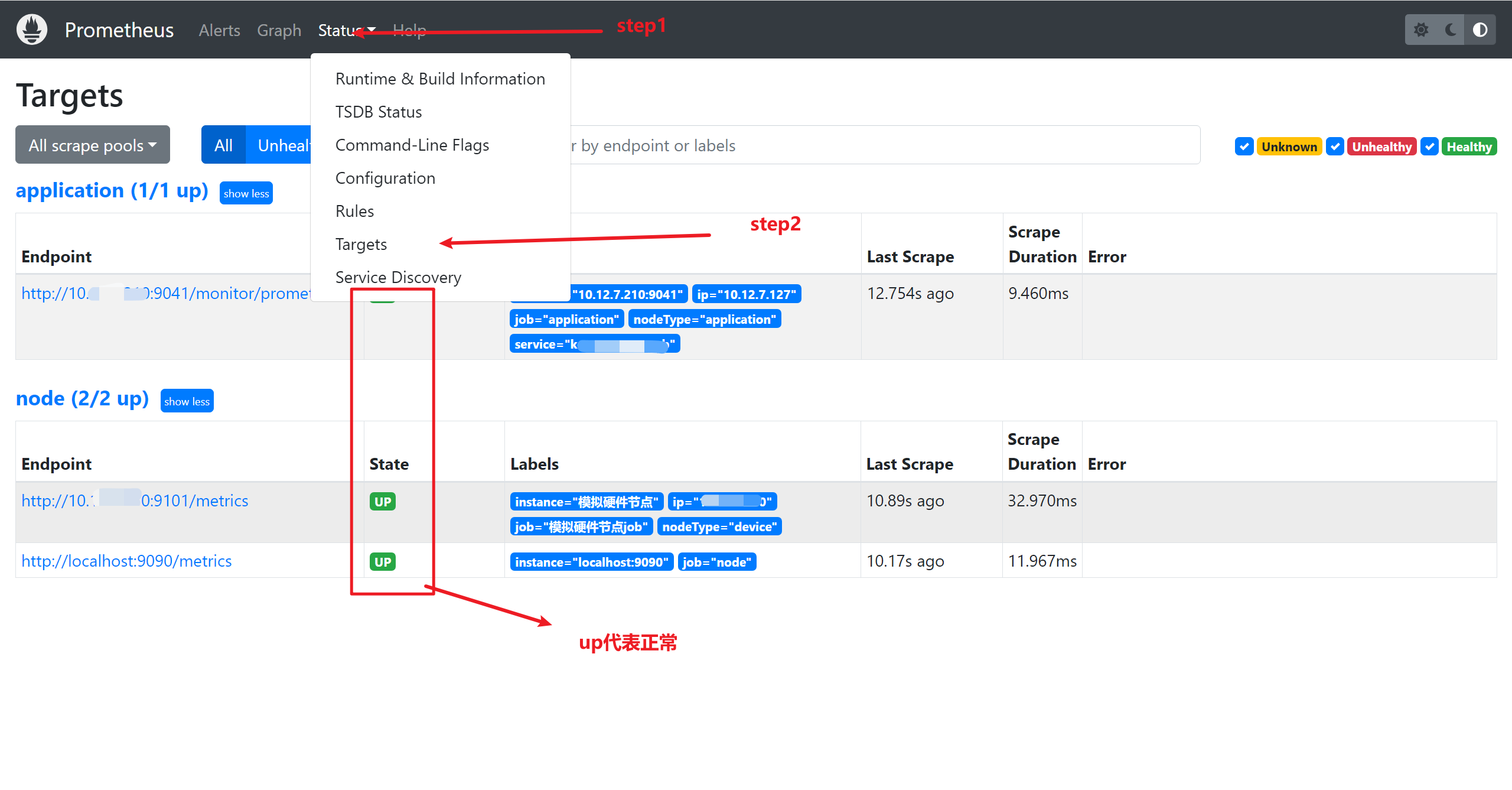Switch to dark theme moon icon
This screenshot has height=790, width=1512.
(1451, 30)
